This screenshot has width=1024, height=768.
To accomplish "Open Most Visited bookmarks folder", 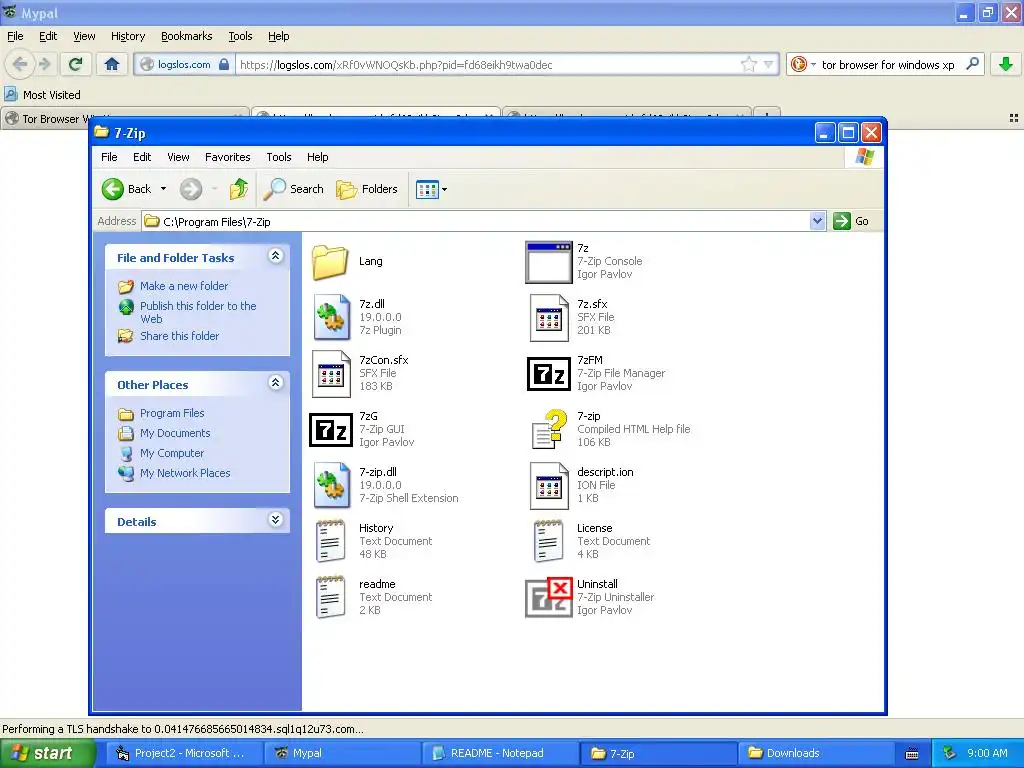I will (43, 95).
